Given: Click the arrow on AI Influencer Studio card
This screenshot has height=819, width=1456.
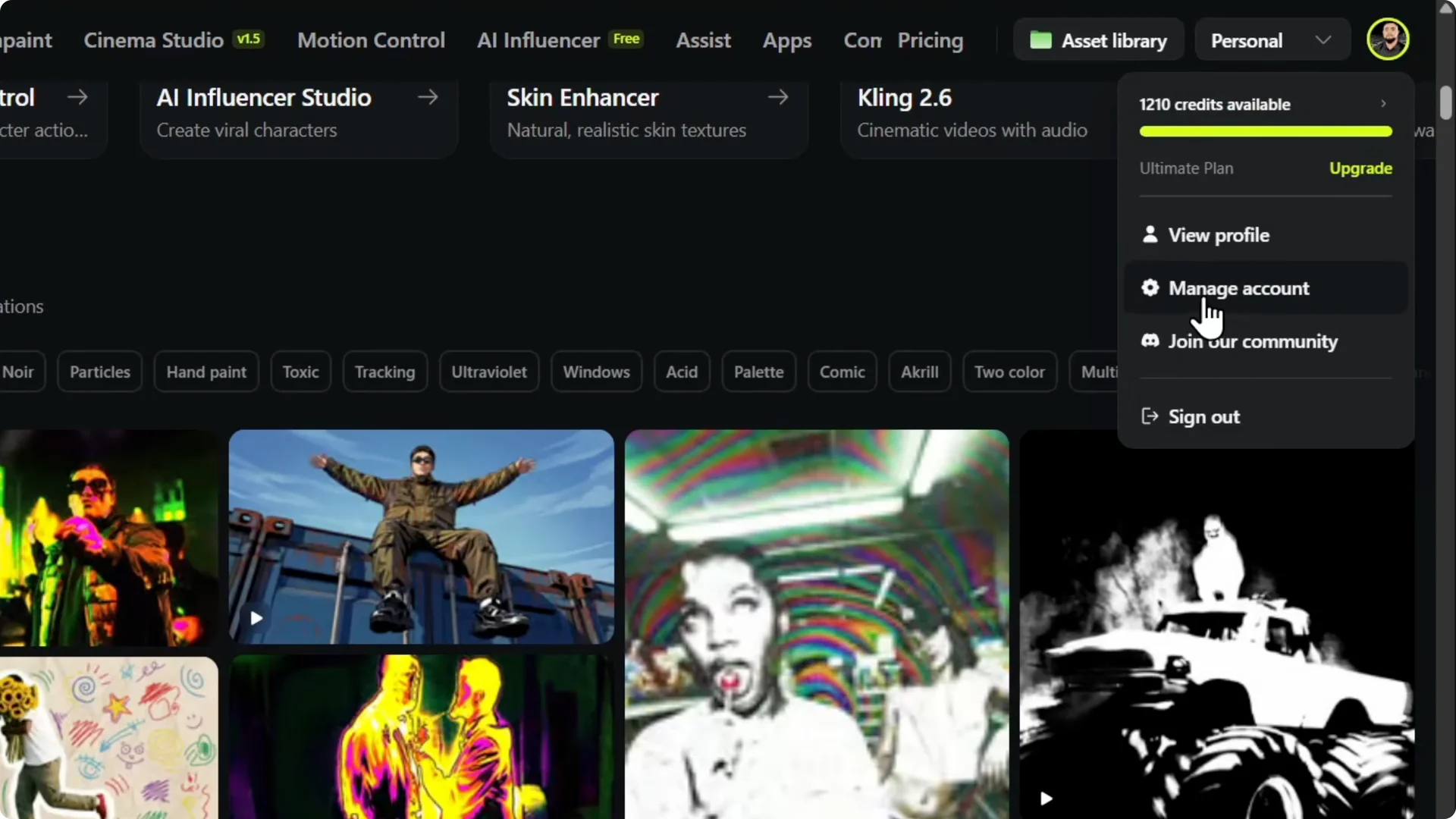Looking at the screenshot, I should [x=428, y=97].
